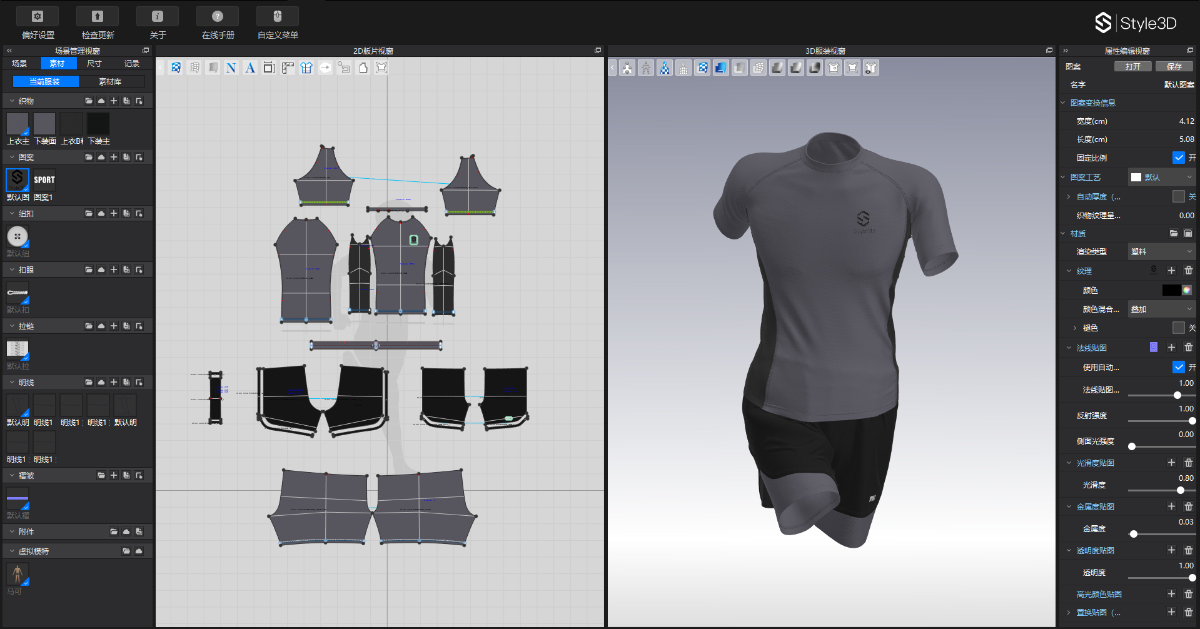
Task: Enable the 自动厚度 checkbox
Action: 1178,196
